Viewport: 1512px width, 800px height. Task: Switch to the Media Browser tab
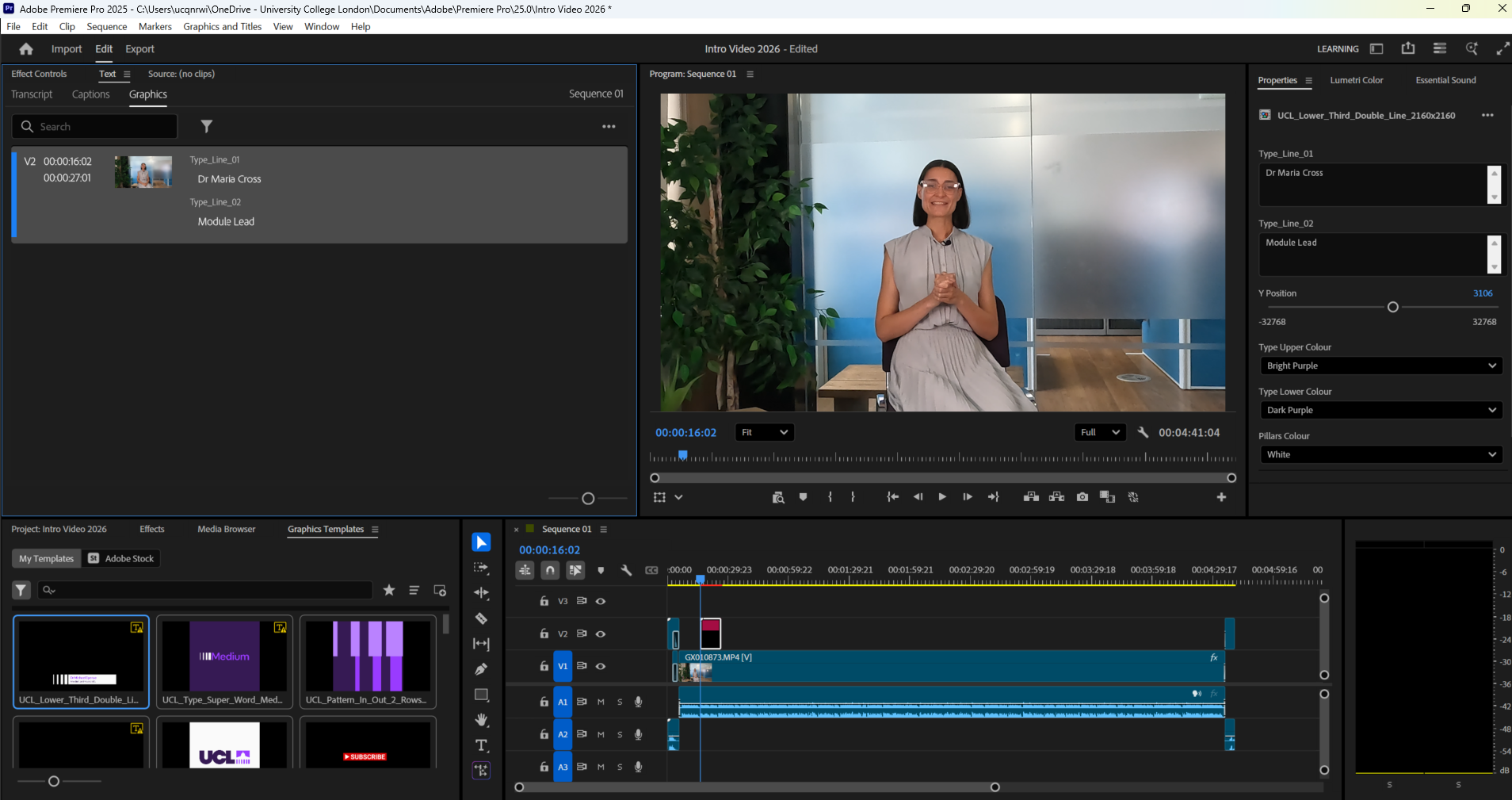pos(227,529)
